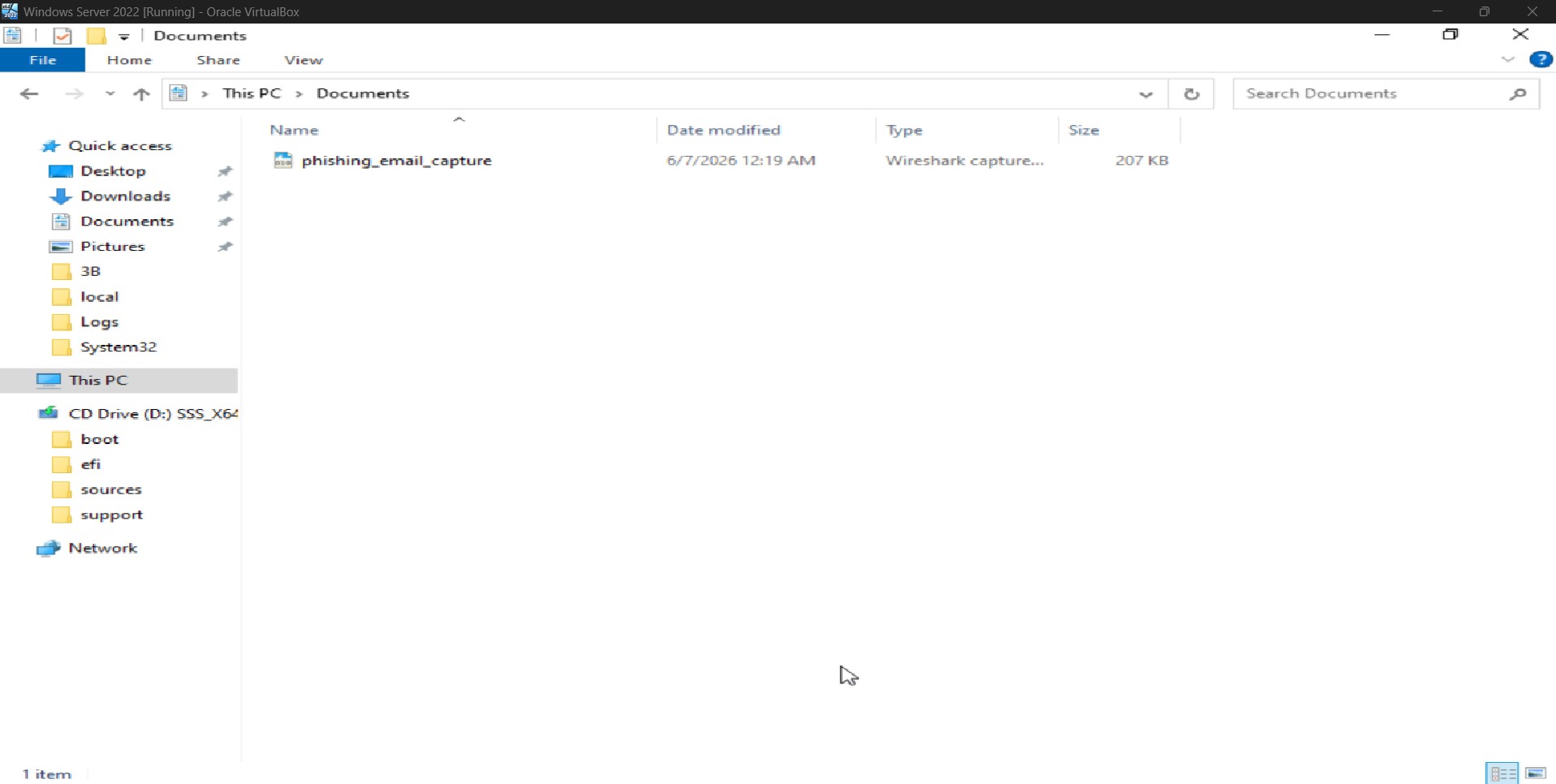Select the phishing_email_capture file name
The image size is (1556, 784).
396,161
